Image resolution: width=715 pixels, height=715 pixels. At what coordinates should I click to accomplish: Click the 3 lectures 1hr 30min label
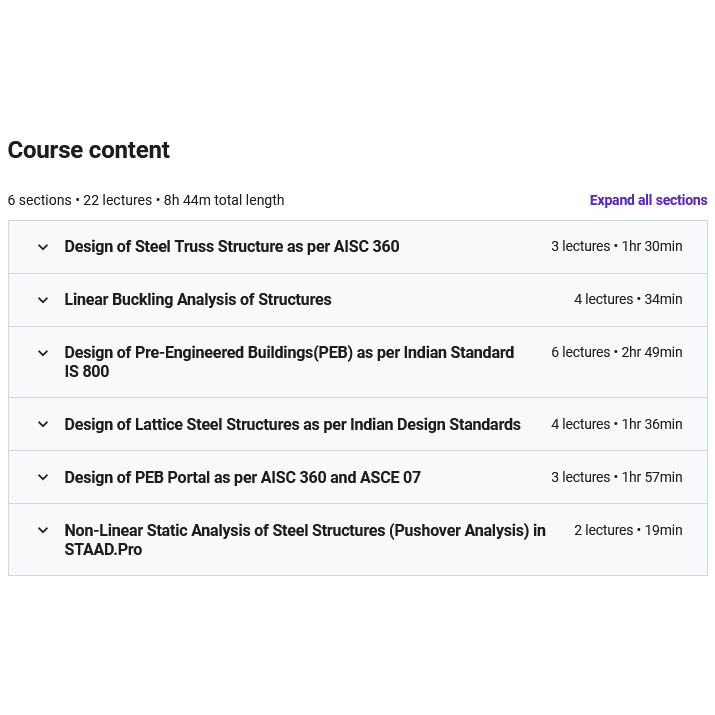point(616,246)
